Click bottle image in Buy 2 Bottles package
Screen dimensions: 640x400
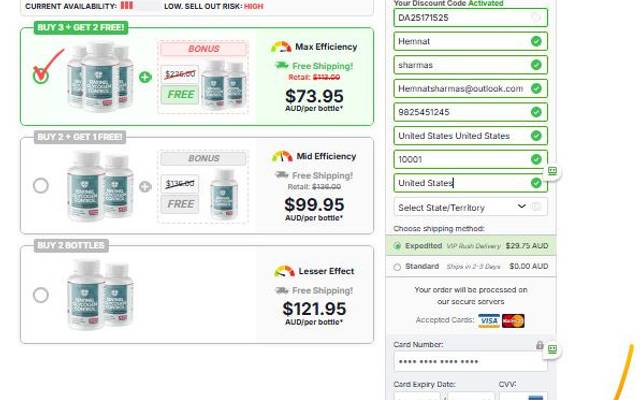point(100,295)
